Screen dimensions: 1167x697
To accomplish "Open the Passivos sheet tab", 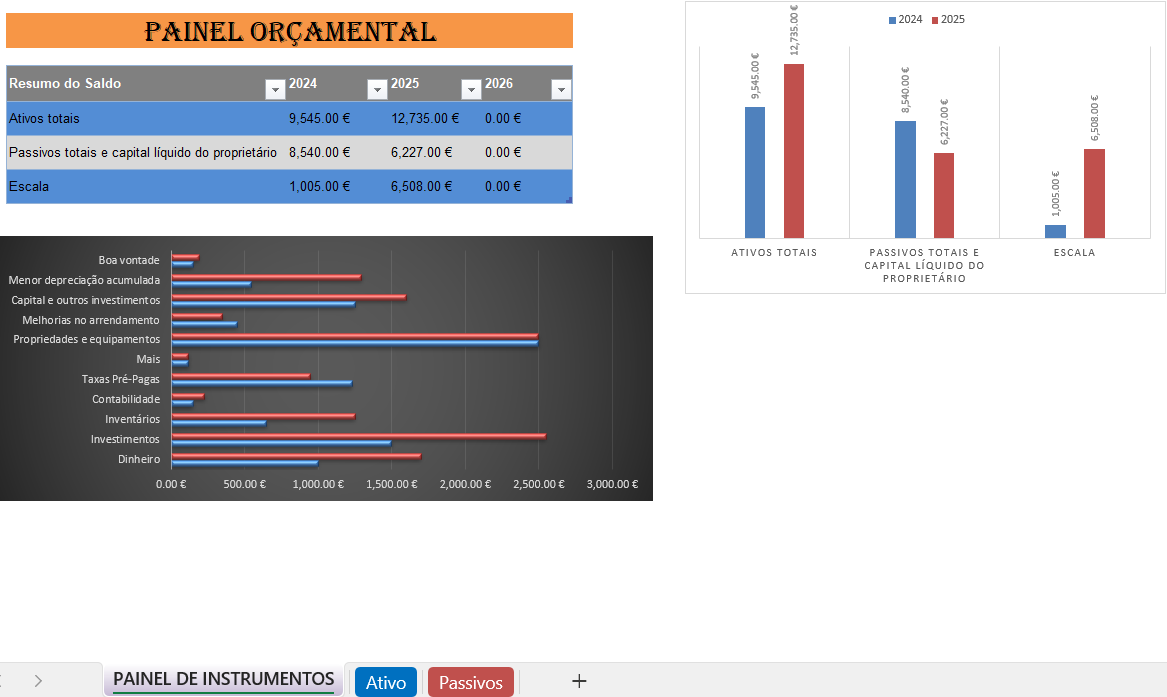I will (x=470, y=682).
